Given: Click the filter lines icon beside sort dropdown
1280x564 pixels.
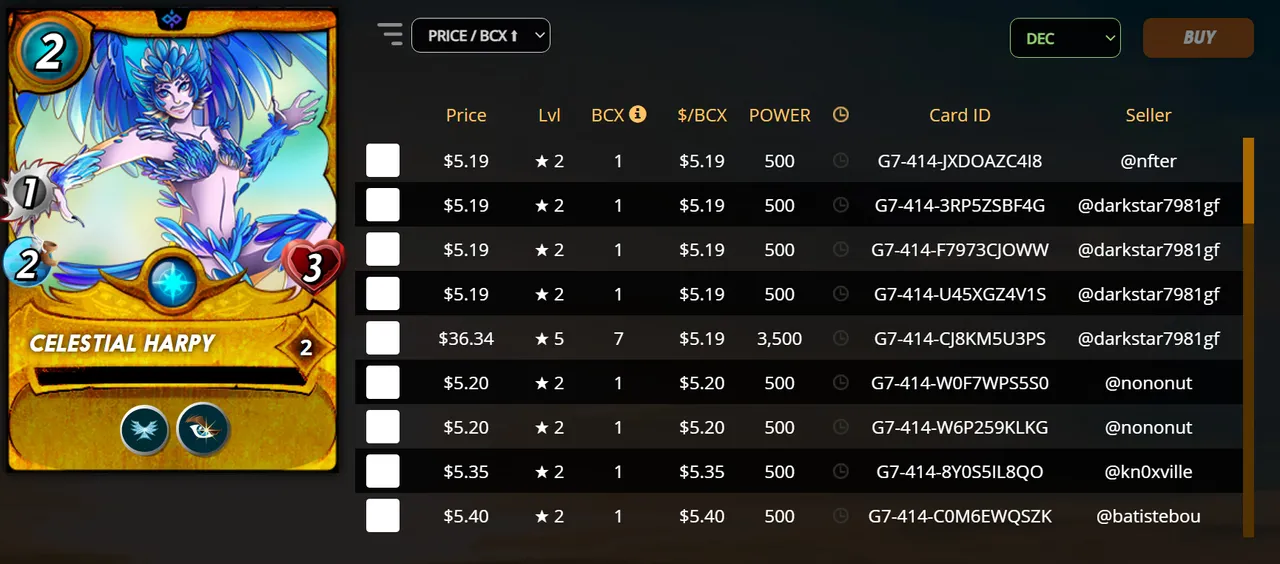Looking at the screenshot, I should [x=389, y=34].
